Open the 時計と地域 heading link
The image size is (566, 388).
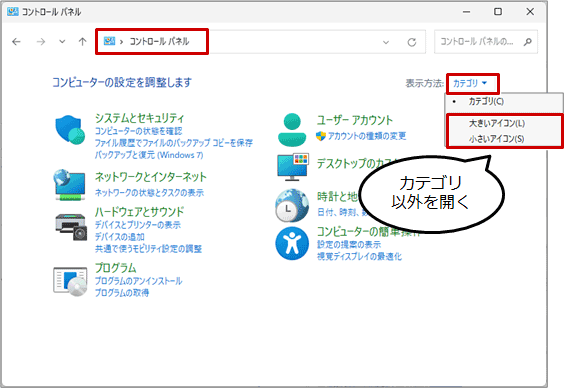338,197
